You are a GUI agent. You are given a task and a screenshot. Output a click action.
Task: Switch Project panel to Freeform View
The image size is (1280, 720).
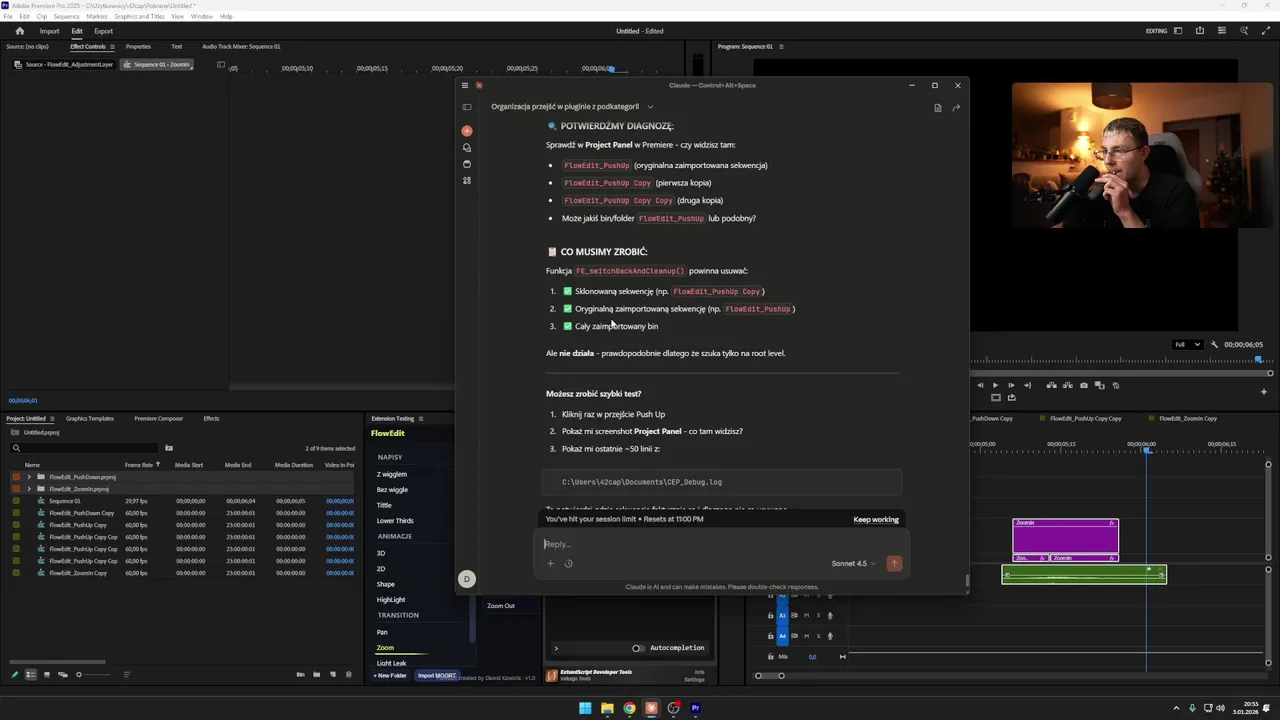point(62,675)
